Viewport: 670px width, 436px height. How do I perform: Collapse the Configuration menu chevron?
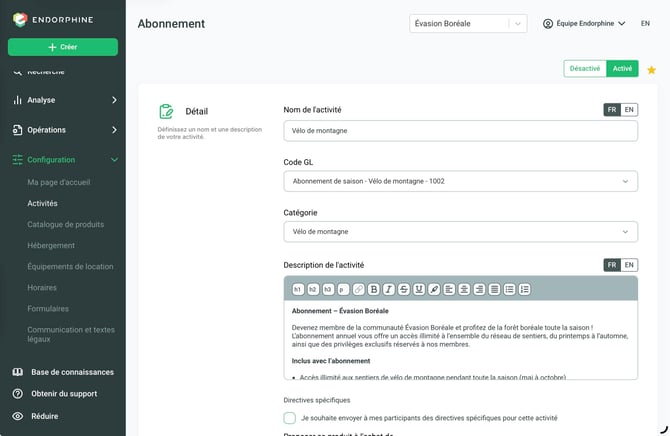pyautogui.click(x=114, y=160)
